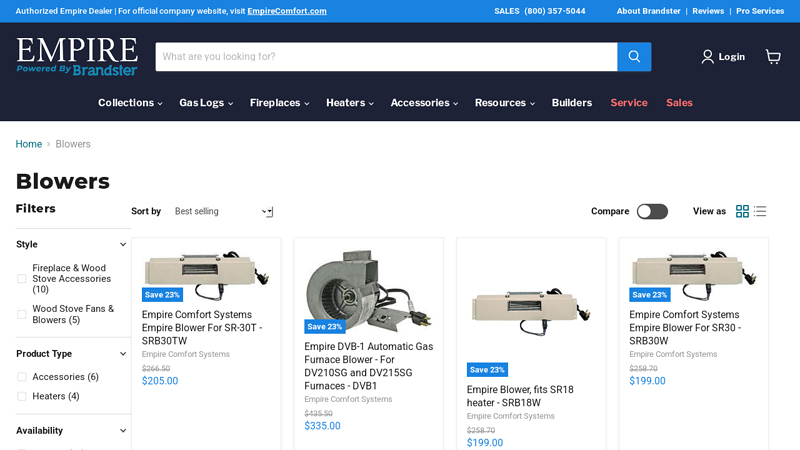The width and height of the screenshot is (800, 450).
Task: Open Empire Blower For SR-30T - SRB30TW title
Action: pyautogui.click(x=202, y=328)
